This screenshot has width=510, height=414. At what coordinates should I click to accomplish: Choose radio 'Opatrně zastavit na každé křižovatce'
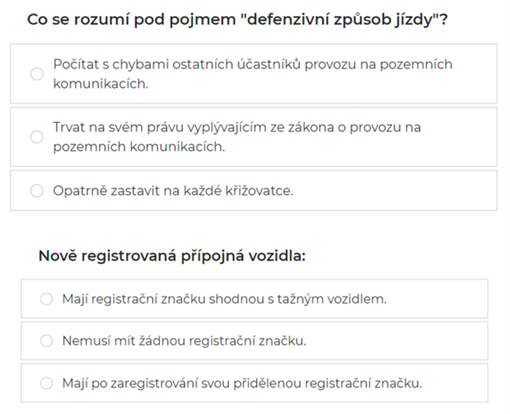tap(37, 191)
